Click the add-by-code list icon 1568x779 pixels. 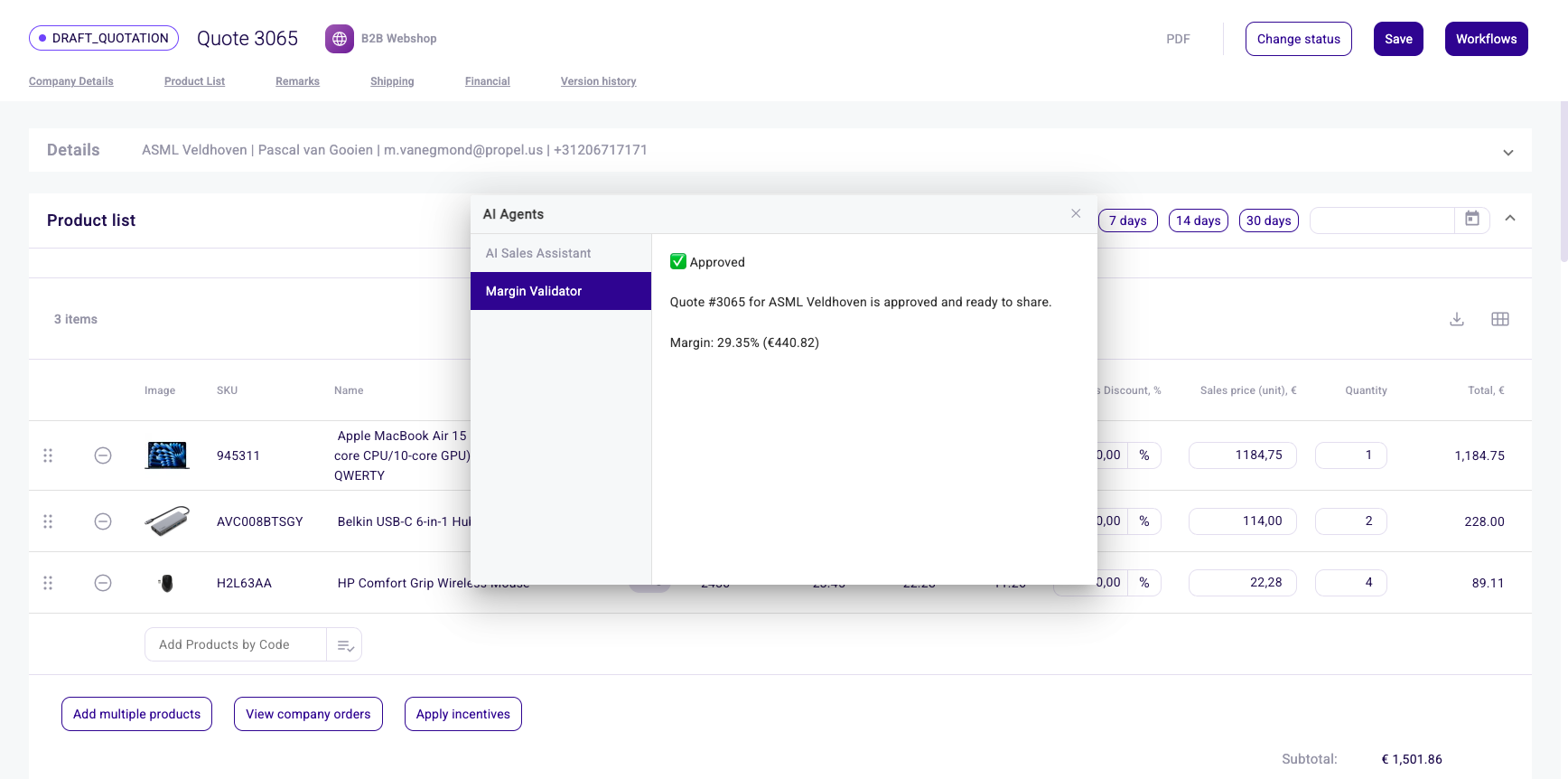coord(345,645)
